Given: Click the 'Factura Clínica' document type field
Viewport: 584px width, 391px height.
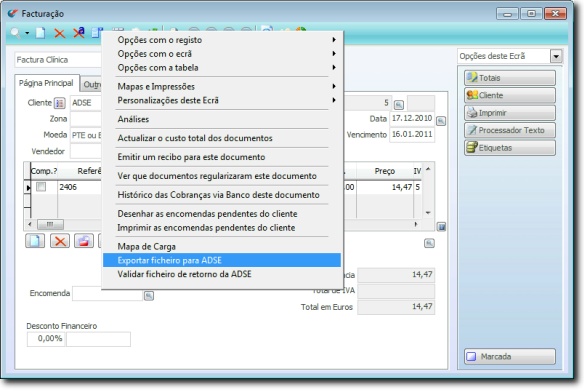Looking at the screenshot, I should [x=58, y=60].
